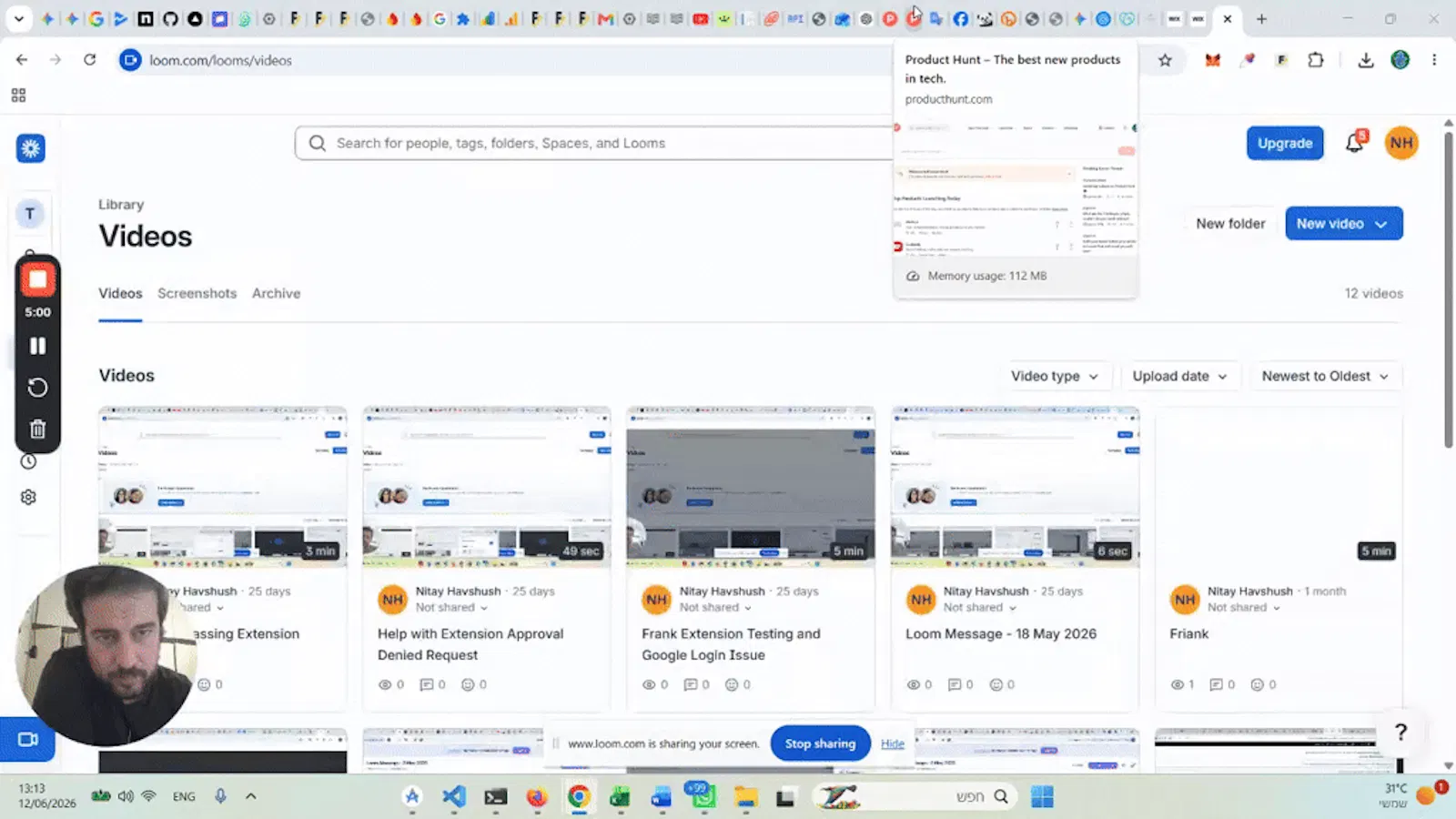Open Visual Studio Code from taskbar
The image size is (1456, 819).
point(454,797)
